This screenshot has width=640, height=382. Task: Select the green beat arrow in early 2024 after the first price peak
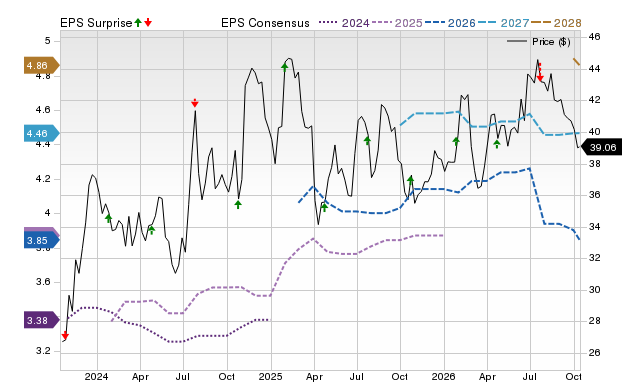(108, 218)
